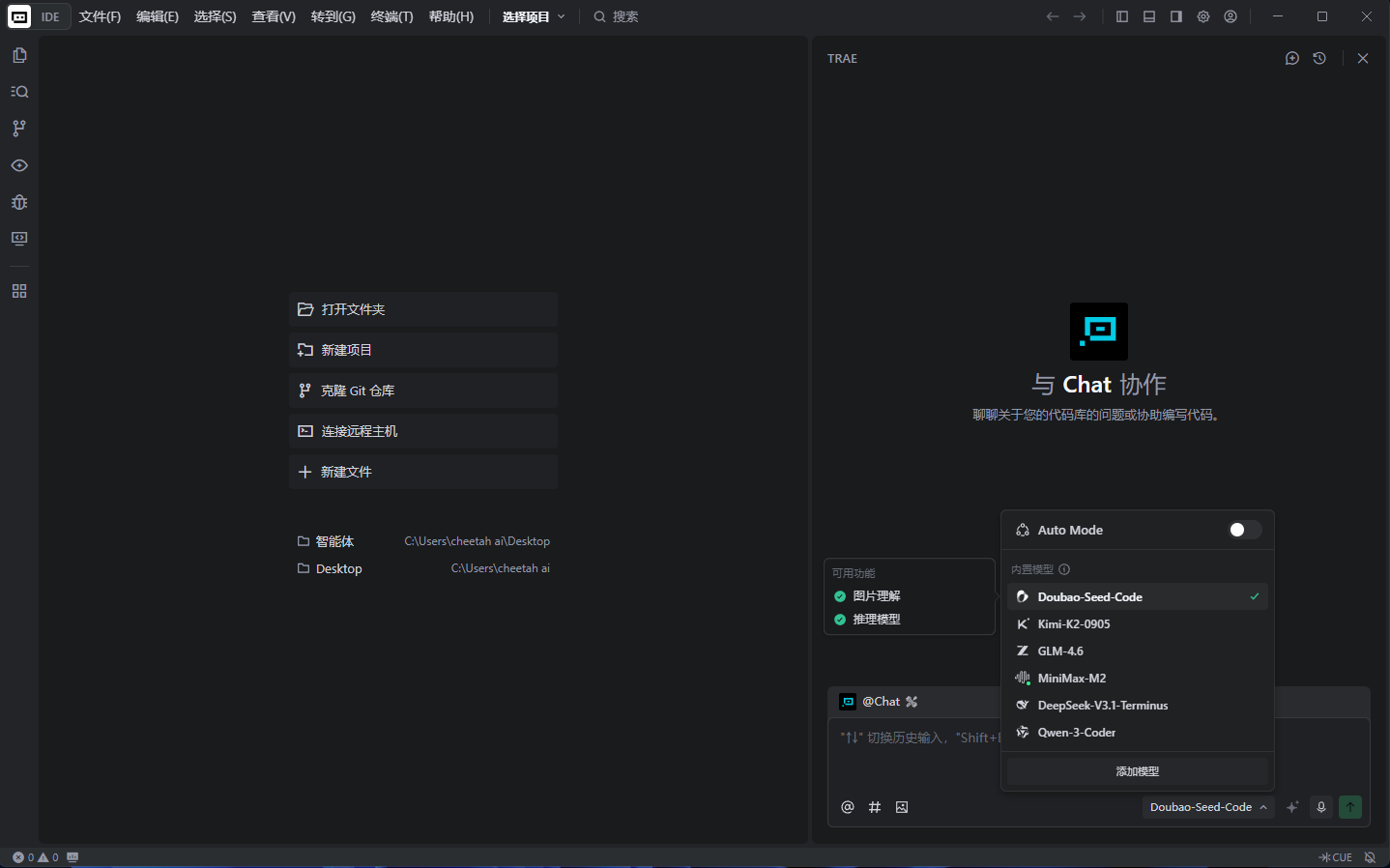Click the keyboard icon in status bar

(72, 857)
